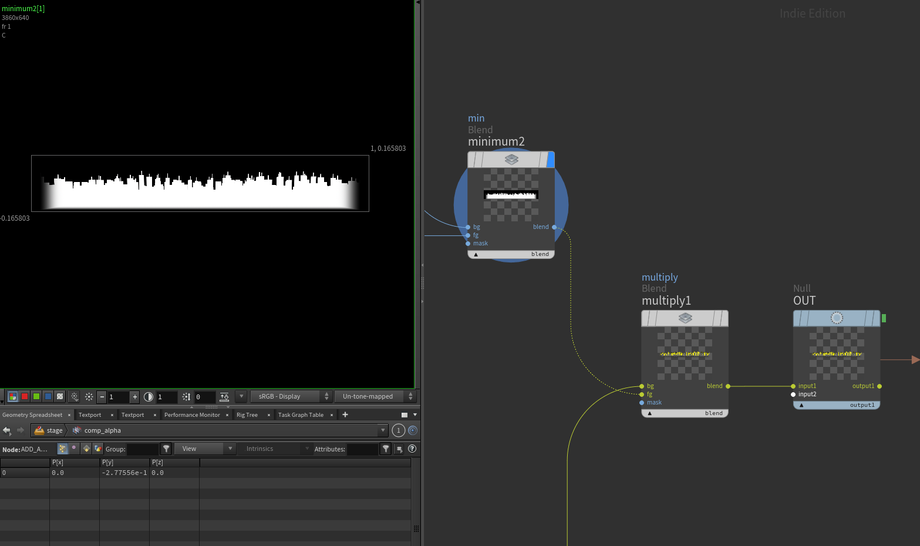
Task: Click the Attributes filter input field
Action: (x=361, y=449)
